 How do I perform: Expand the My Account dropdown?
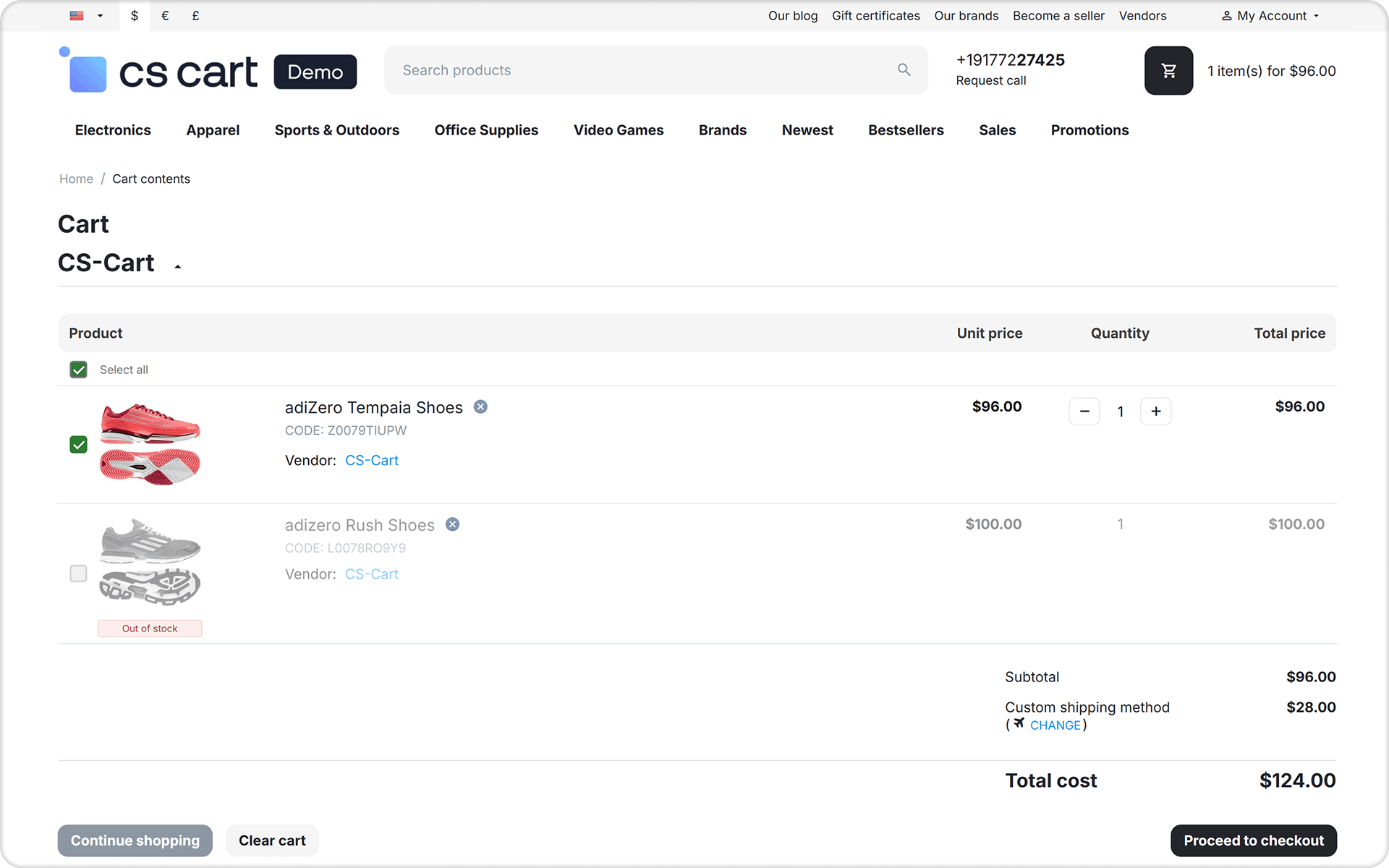pyautogui.click(x=1270, y=15)
